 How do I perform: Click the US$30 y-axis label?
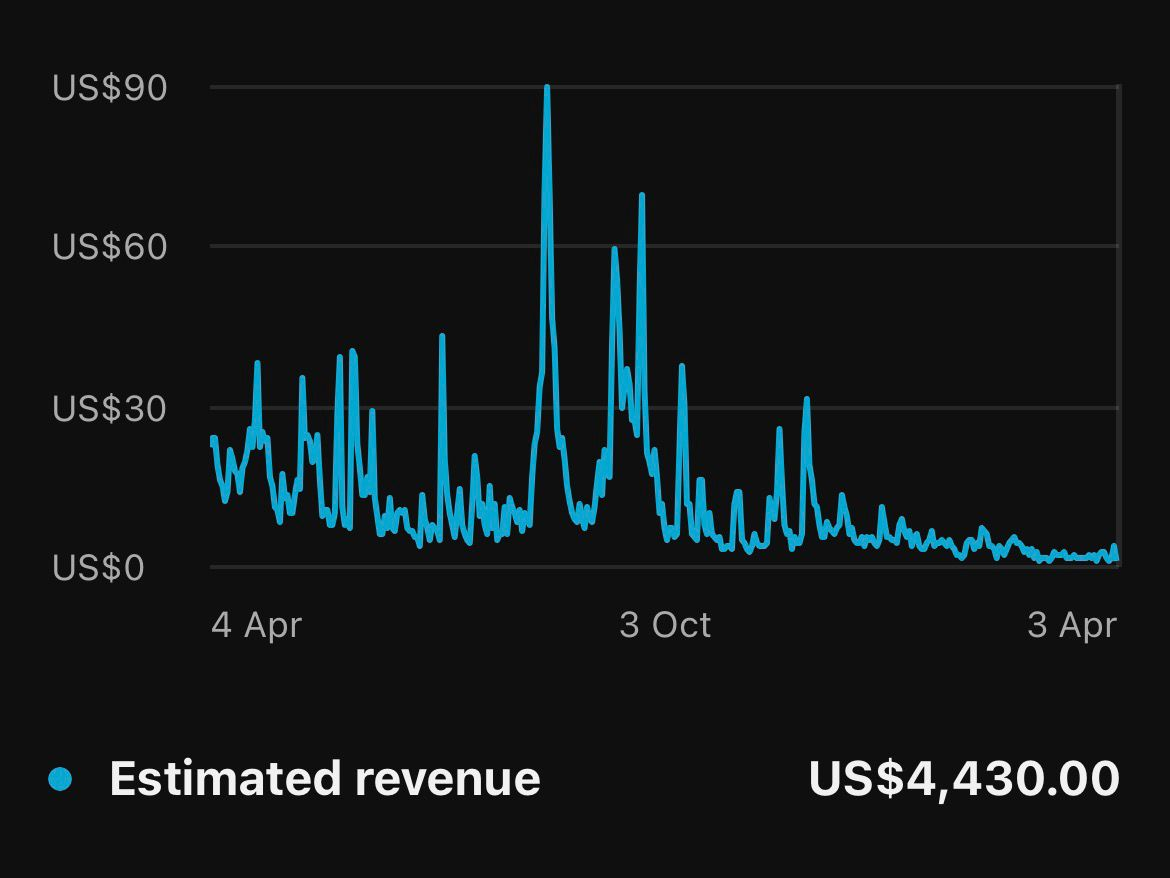[x=110, y=408]
